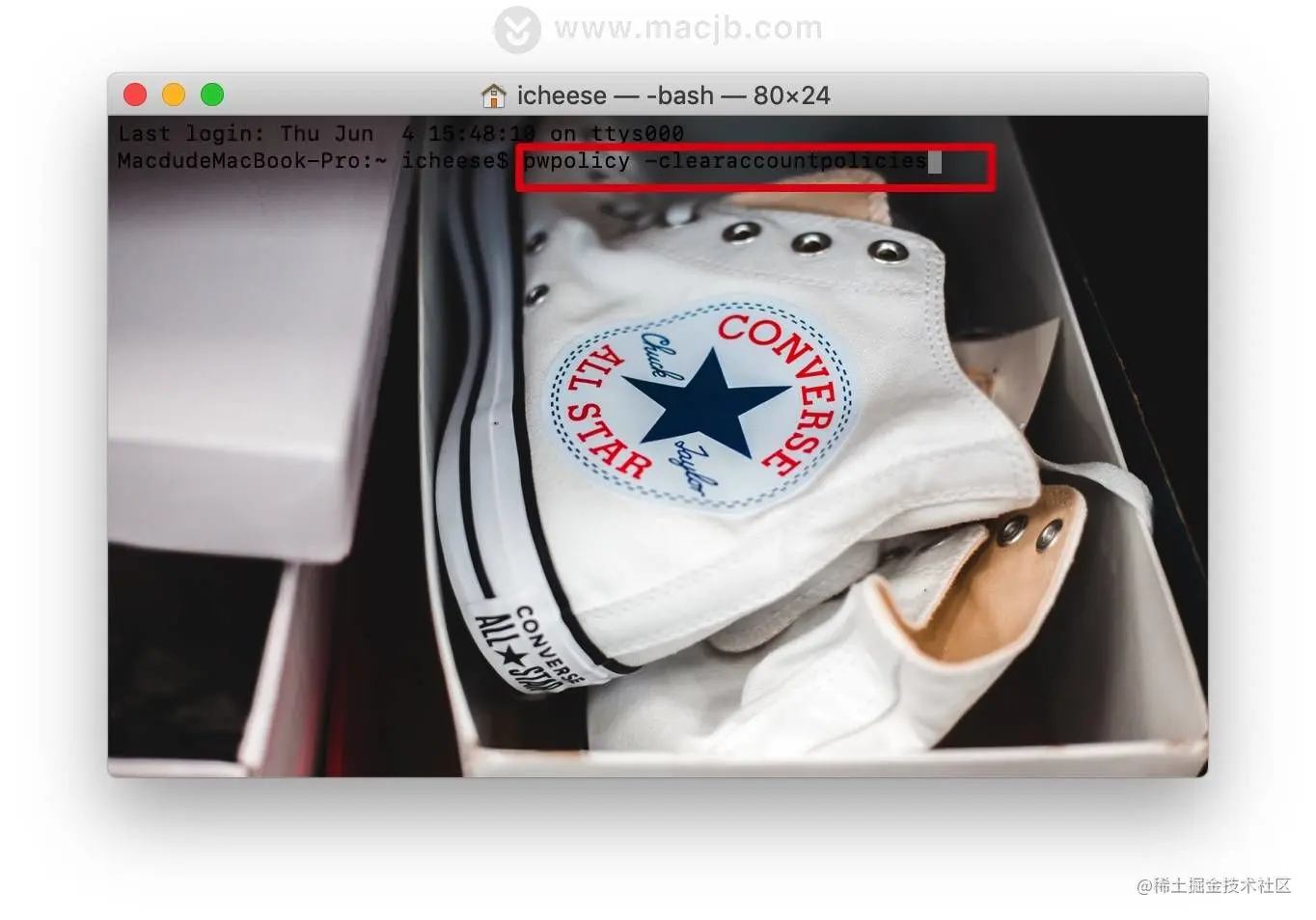Image resolution: width=1316 pixels, height=920 pixels.
Task: Click the 'Last login: Thu Jun 4' line
Action: point(400,133)
